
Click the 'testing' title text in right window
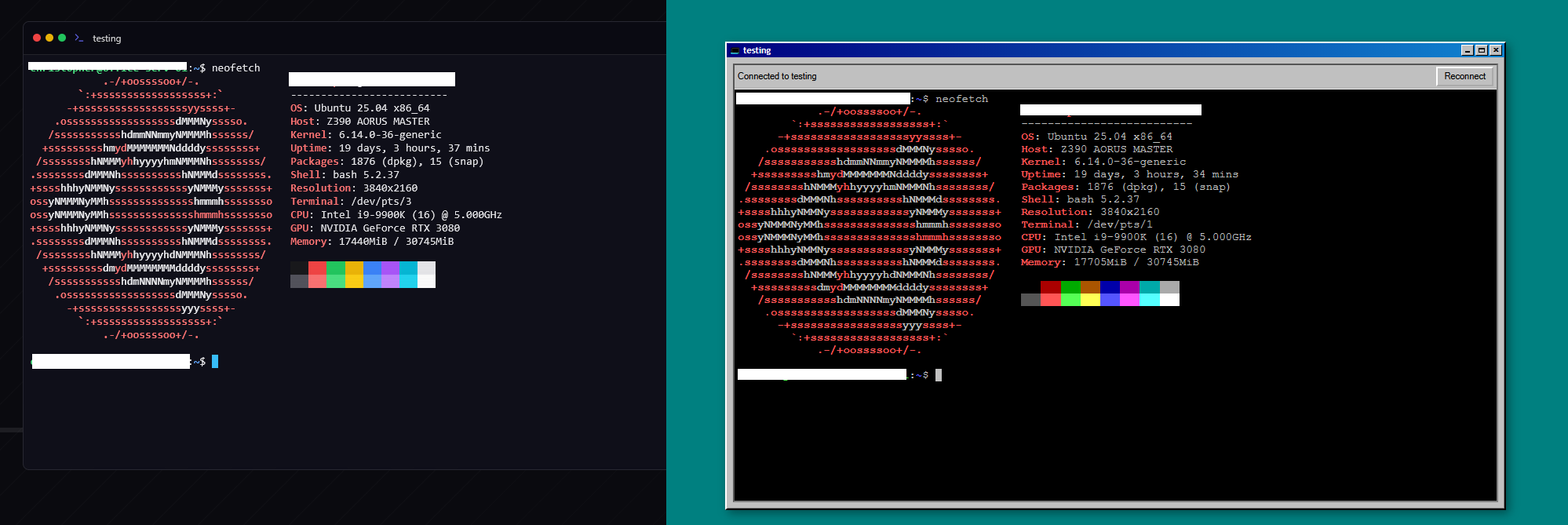(x=757, y=50)
